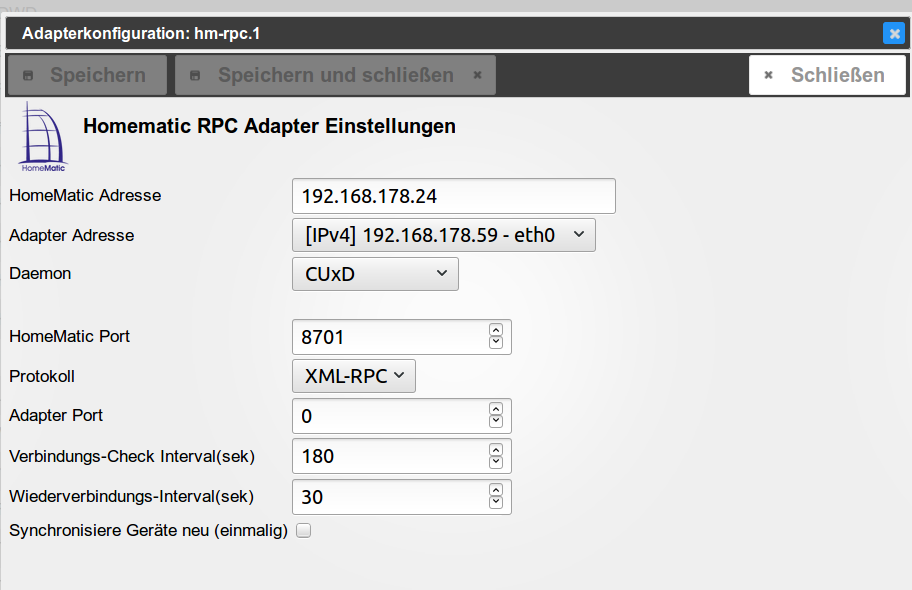The height and width of the screenshot is (590, 912).
Task: Open the Protokoll XML-RPC dropdown
Action: tap(353, 376)
